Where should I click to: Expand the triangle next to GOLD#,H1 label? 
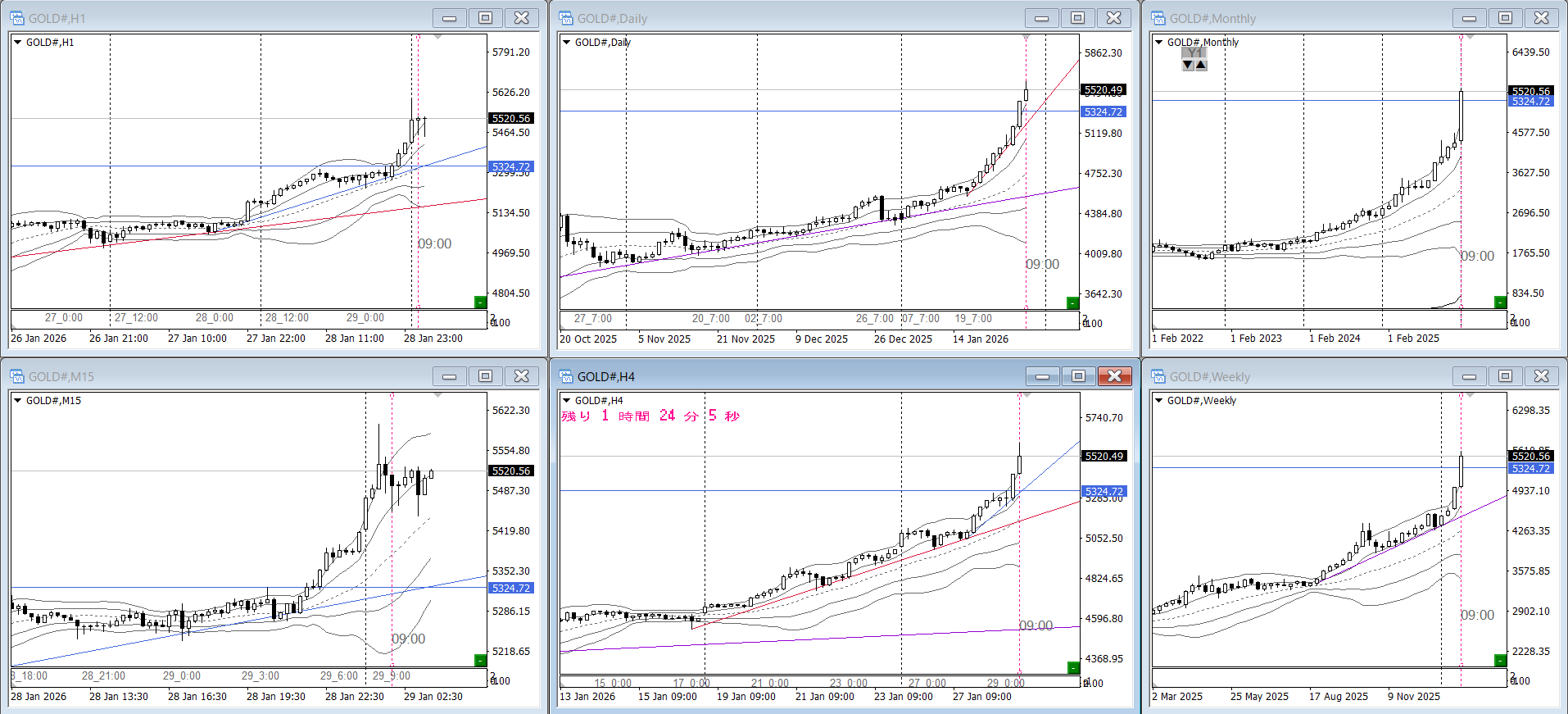point(17,43)
